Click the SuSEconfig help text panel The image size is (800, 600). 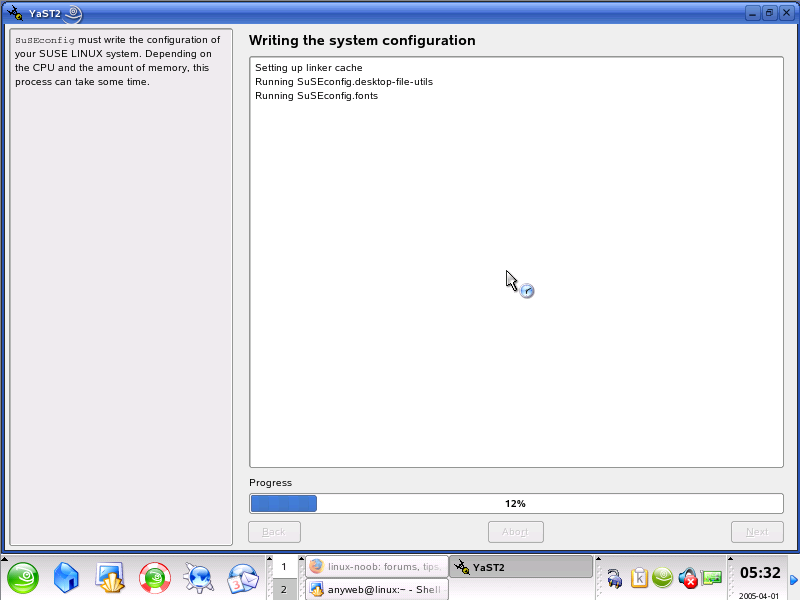tap(121, 287)
